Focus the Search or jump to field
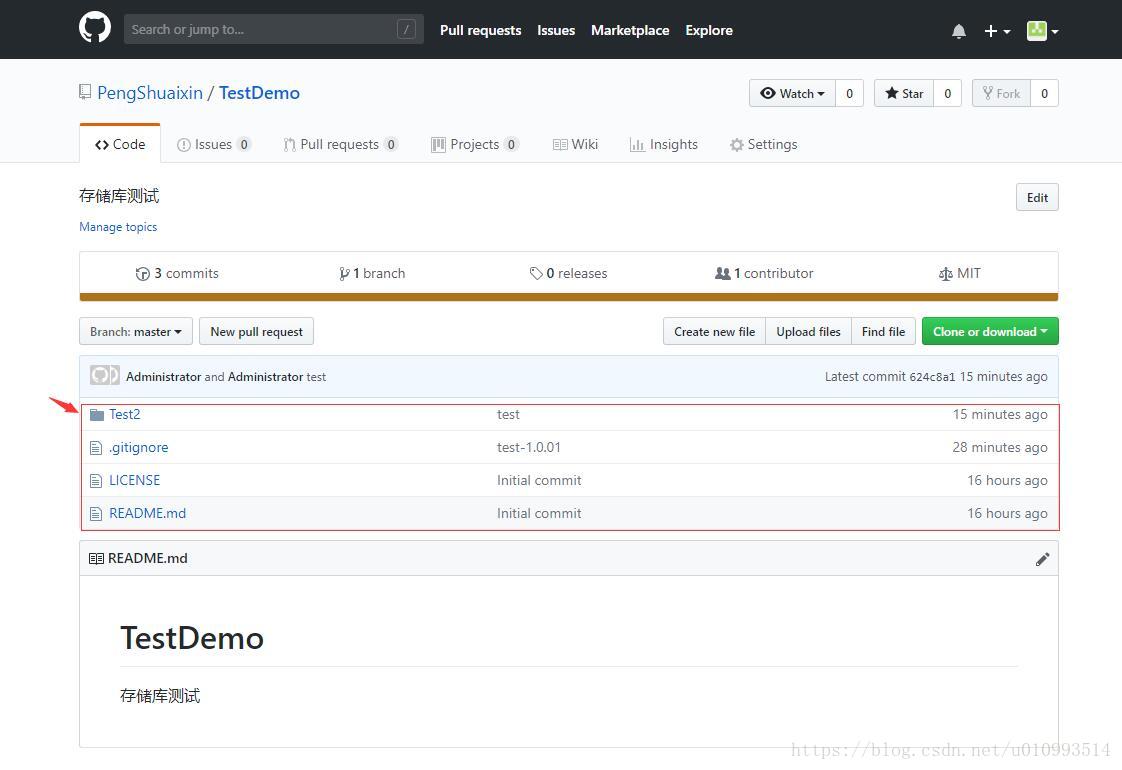The width and height of the screenshot is (1122, 770). 273,29
